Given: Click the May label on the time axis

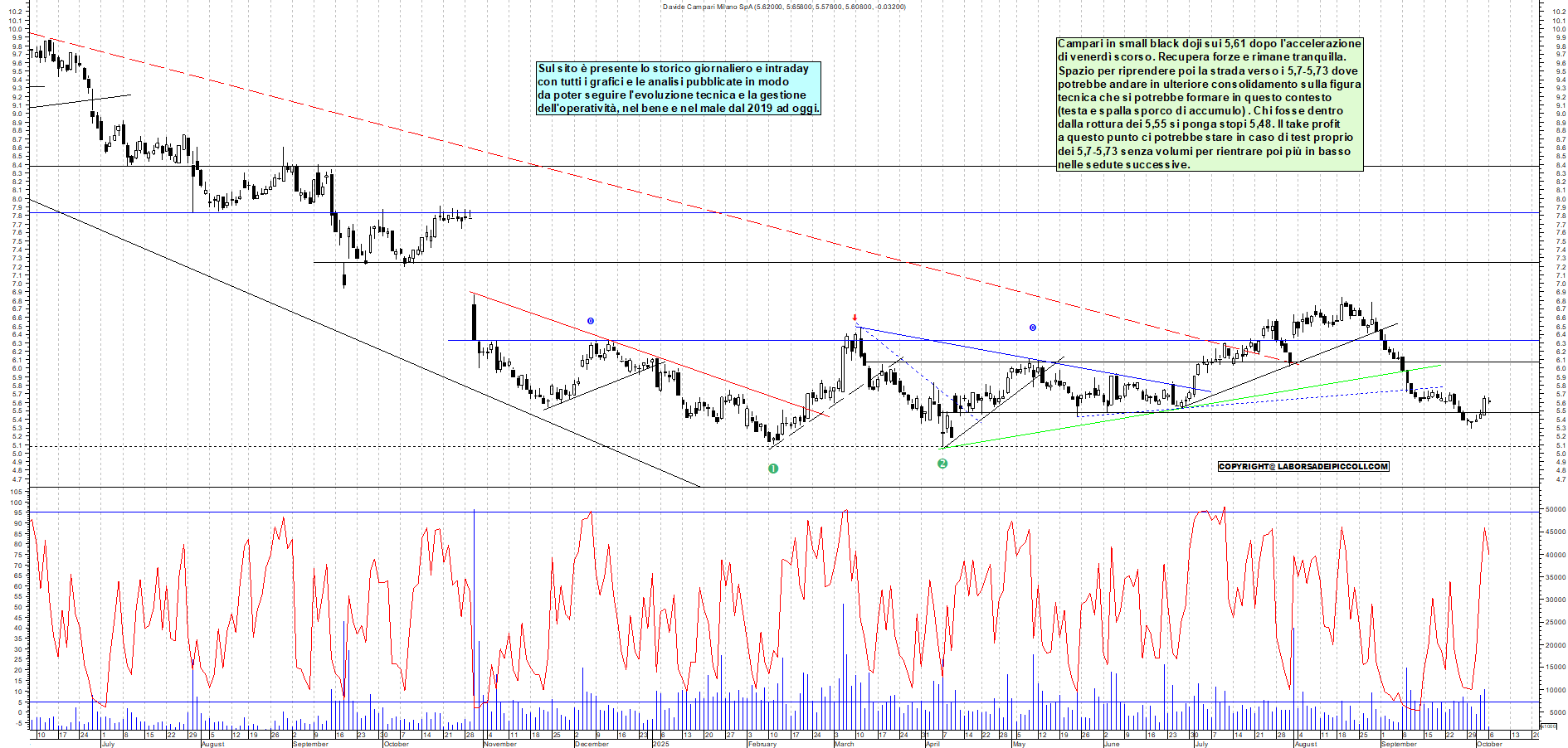Looking at the screenshot, I should coord(1019,744).
